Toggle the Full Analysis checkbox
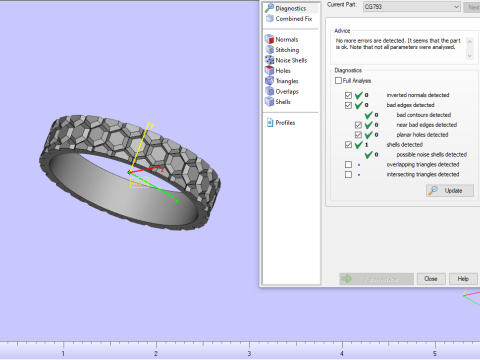Screen dimensions: 480x360 (338, 81)
